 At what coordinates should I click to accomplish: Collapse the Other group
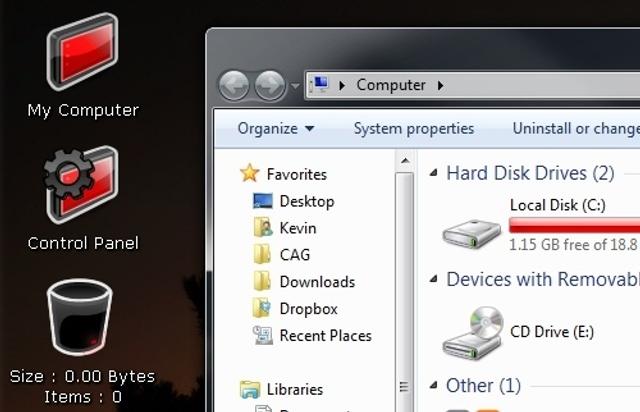click(x=434, y=385)
